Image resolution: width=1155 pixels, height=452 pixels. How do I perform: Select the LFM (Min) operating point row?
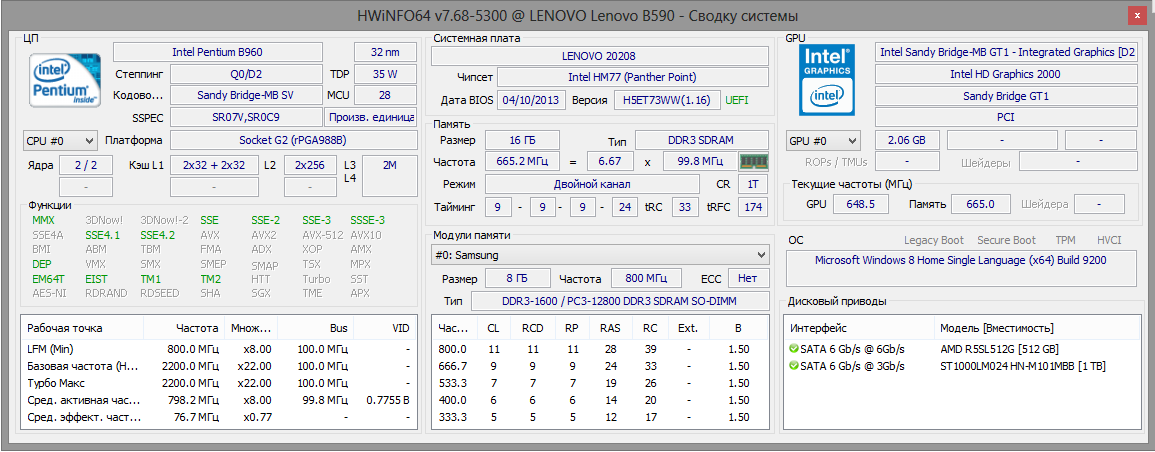click(218, 349)
